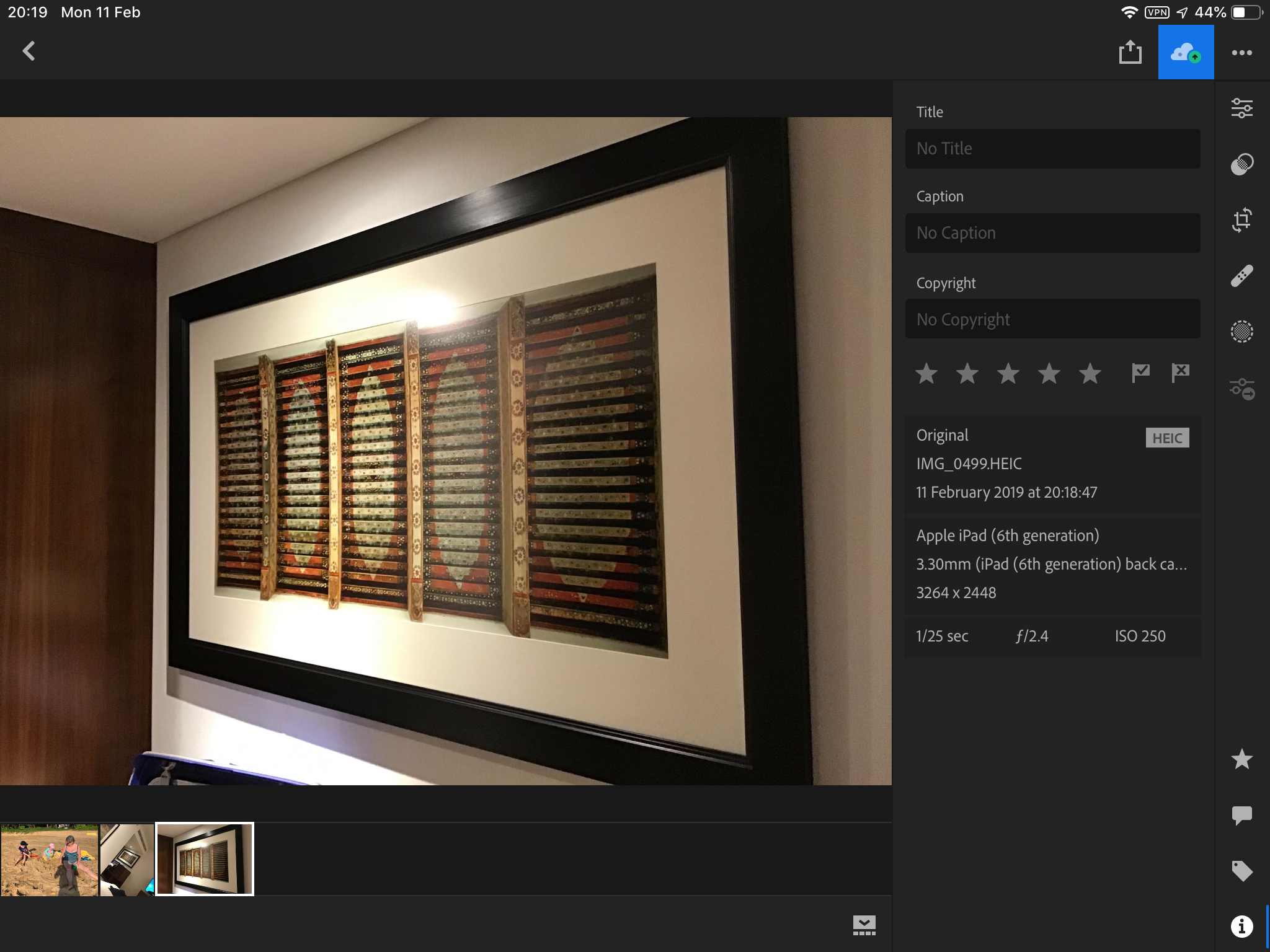Screen dimensions: 1270x952
Task: Click the No Title input field
Action: tap(1052, 149)
